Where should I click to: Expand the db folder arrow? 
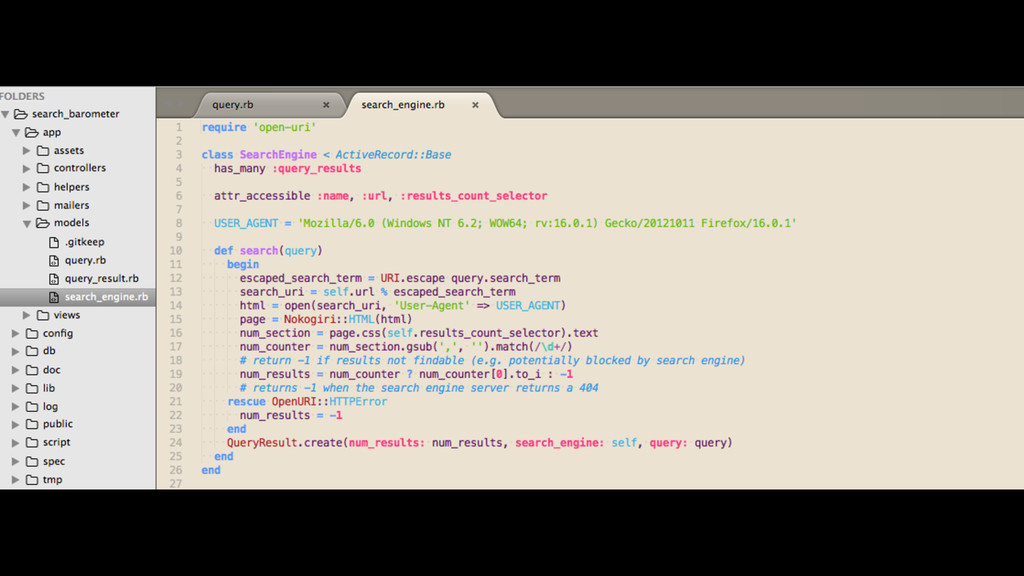pyautogui.click(x=16, y=351)
